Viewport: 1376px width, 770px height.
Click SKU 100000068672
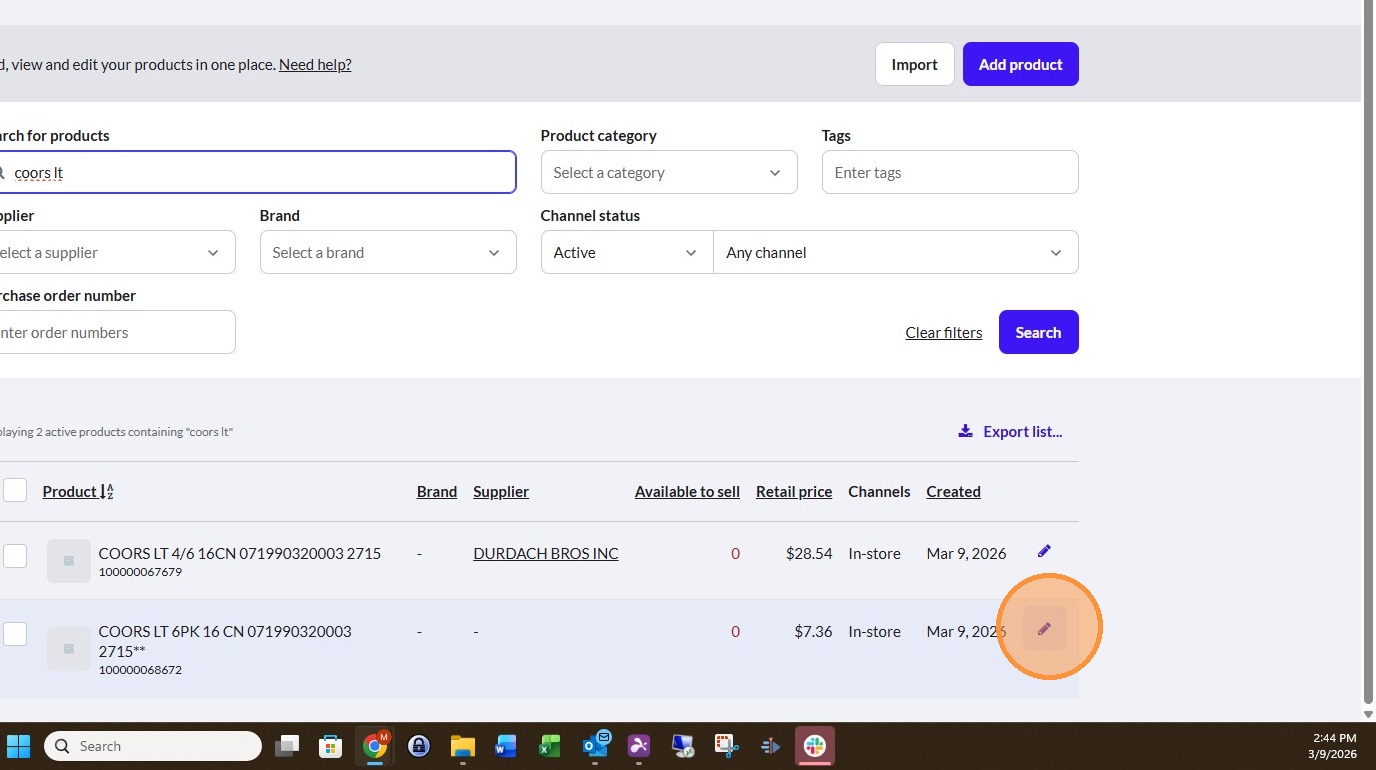140,670
